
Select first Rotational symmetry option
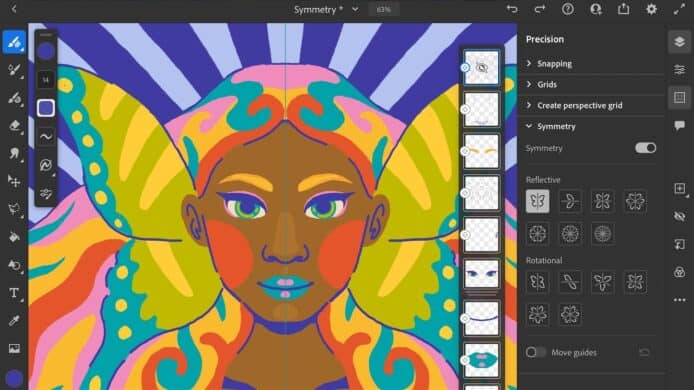coord(537,282)
